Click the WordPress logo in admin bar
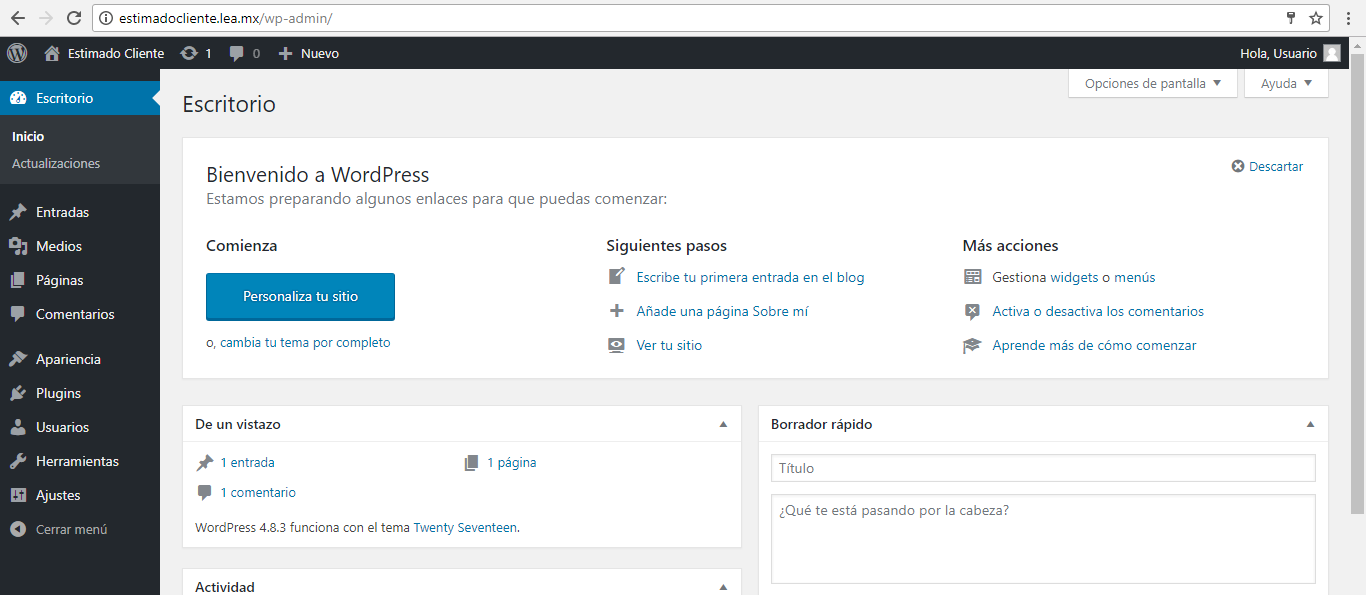 [x=17, y=53]
